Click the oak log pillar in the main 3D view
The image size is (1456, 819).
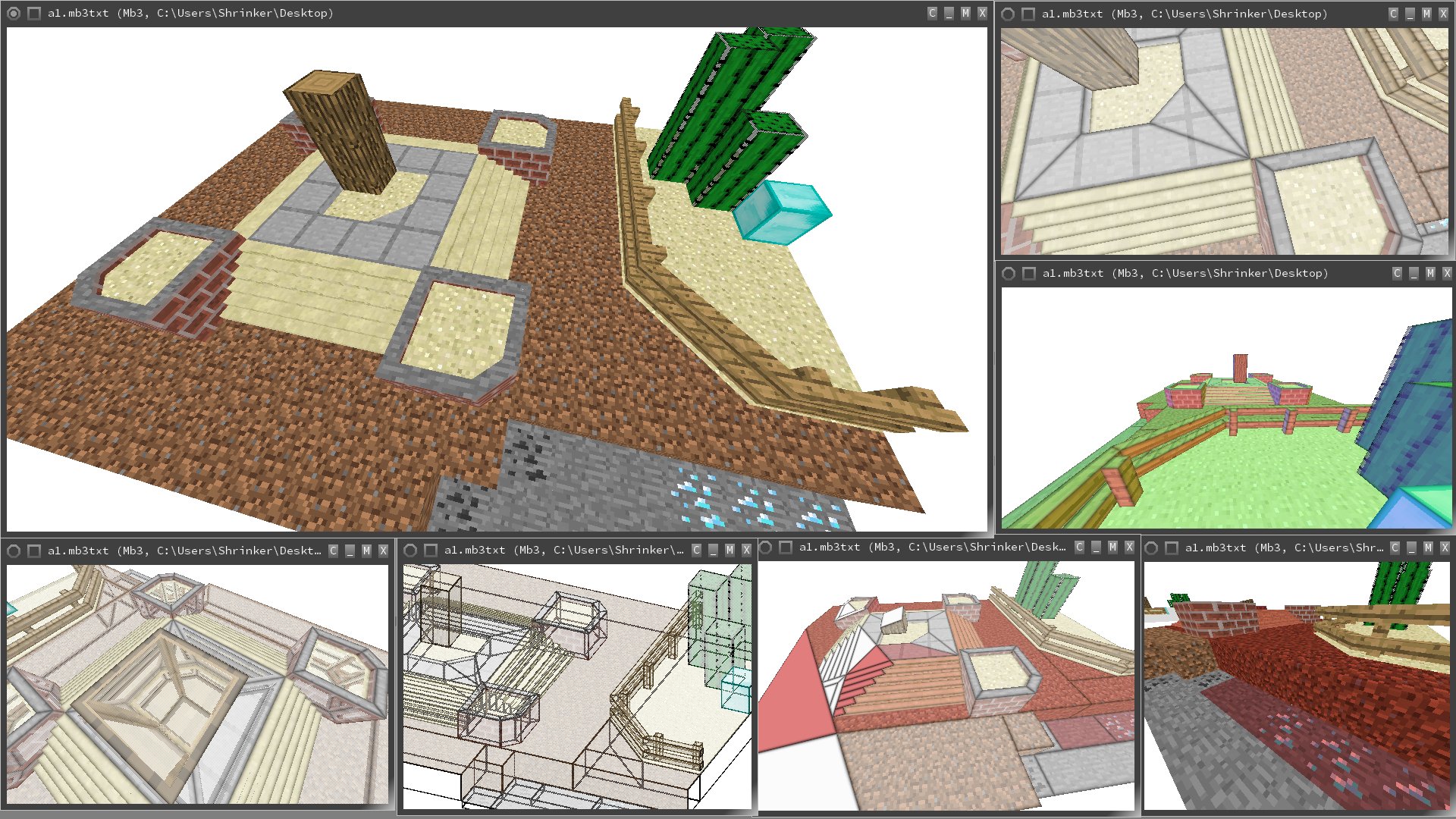pos(341,133)
